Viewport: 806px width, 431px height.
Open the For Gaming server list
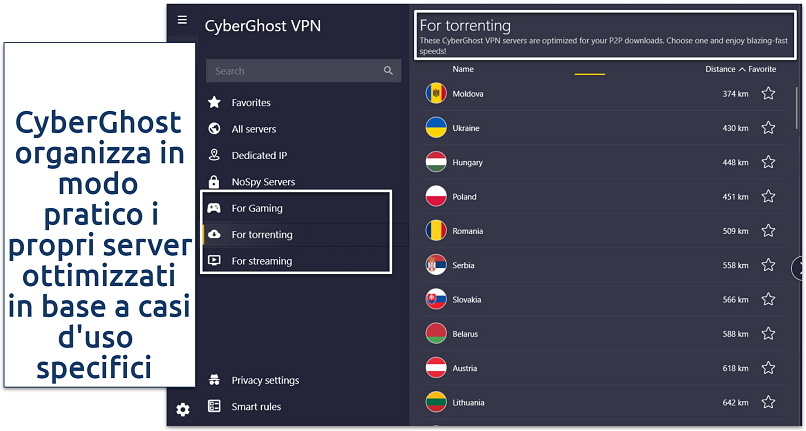[x=257, y=208]
